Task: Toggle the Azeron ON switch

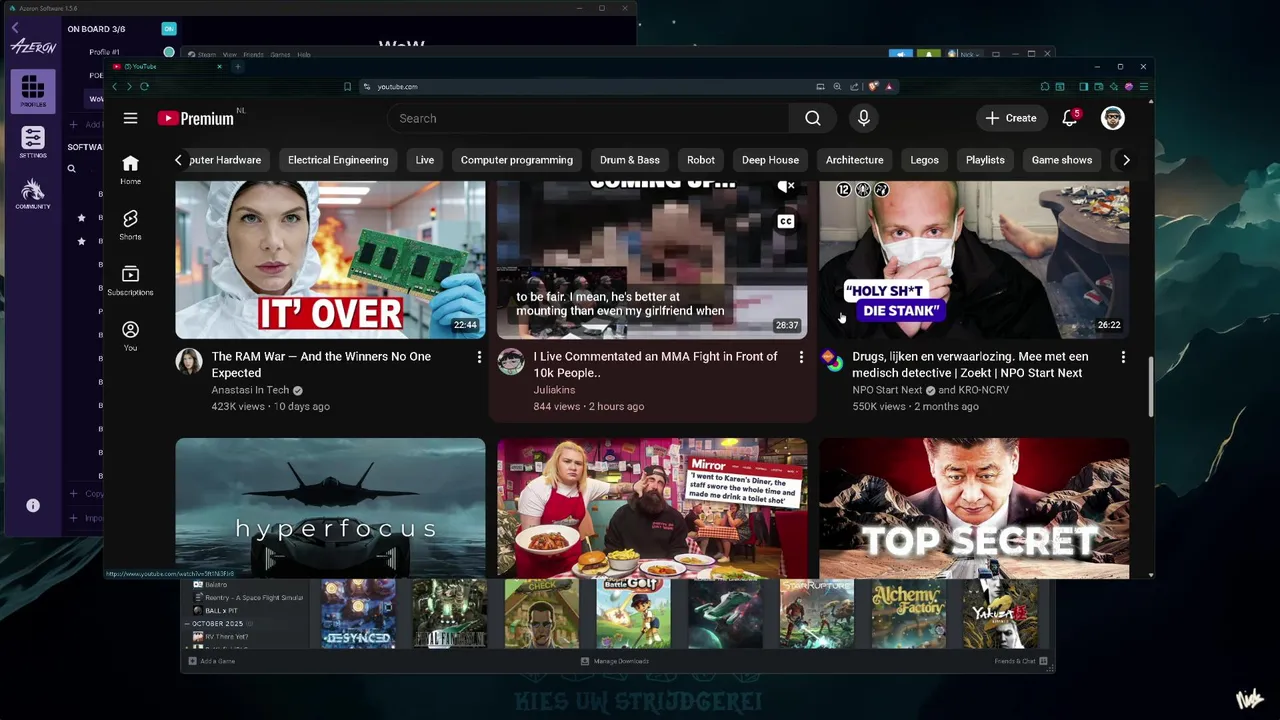Action: click(x=169, y=29)
